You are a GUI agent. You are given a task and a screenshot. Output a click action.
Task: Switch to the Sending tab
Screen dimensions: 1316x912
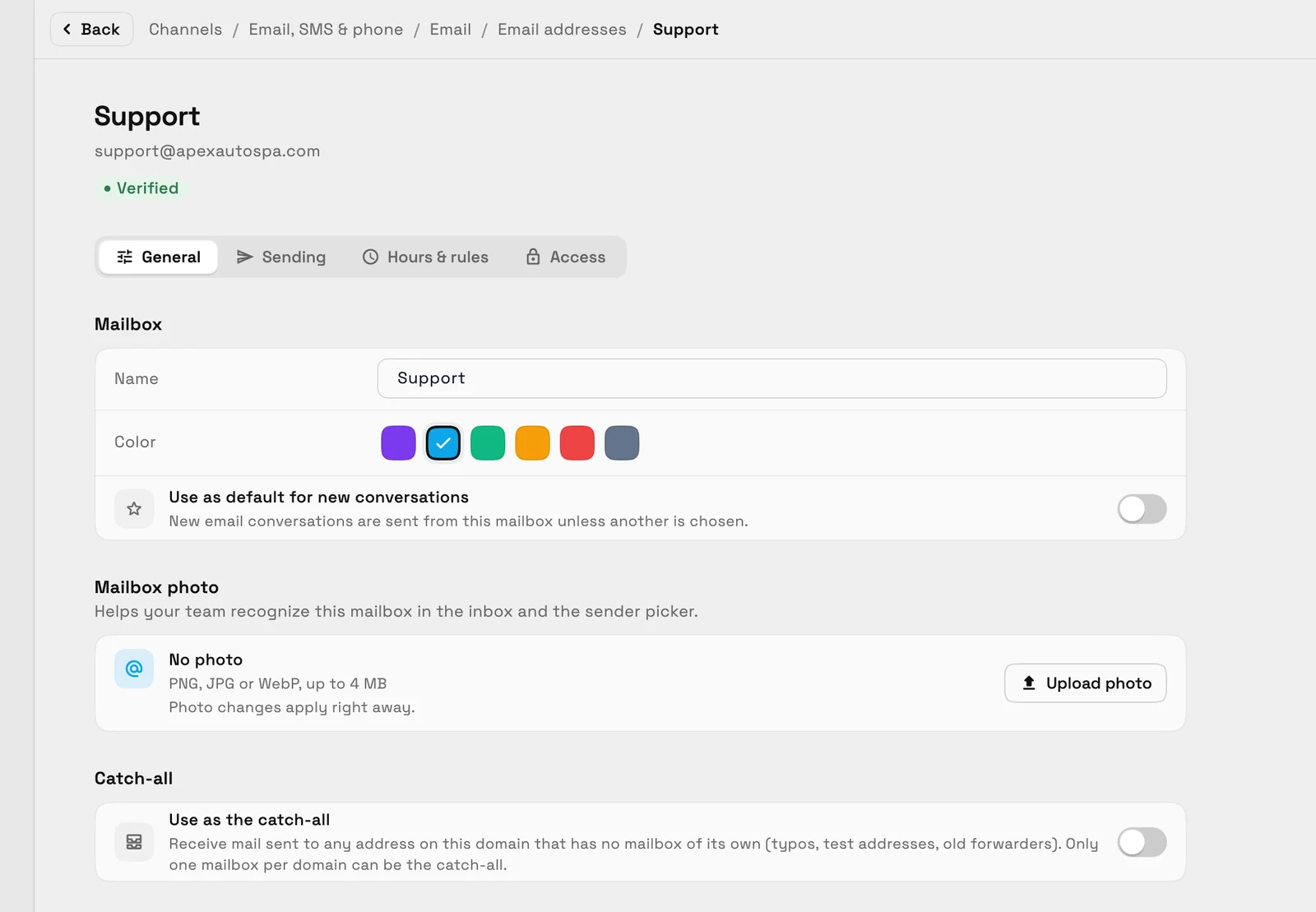pyautogui.click(x=280, y=257)
